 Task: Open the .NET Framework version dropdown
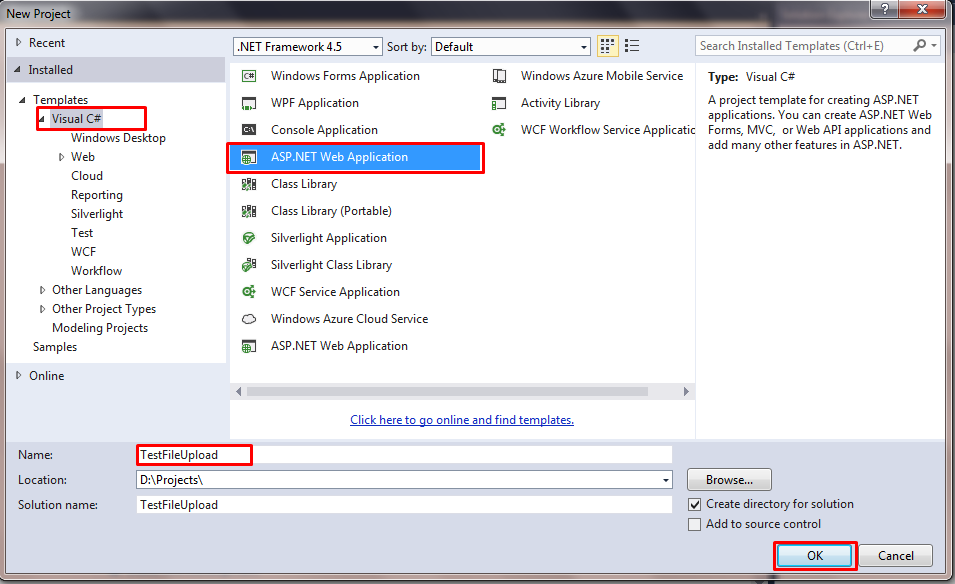[x=376, y=47]
